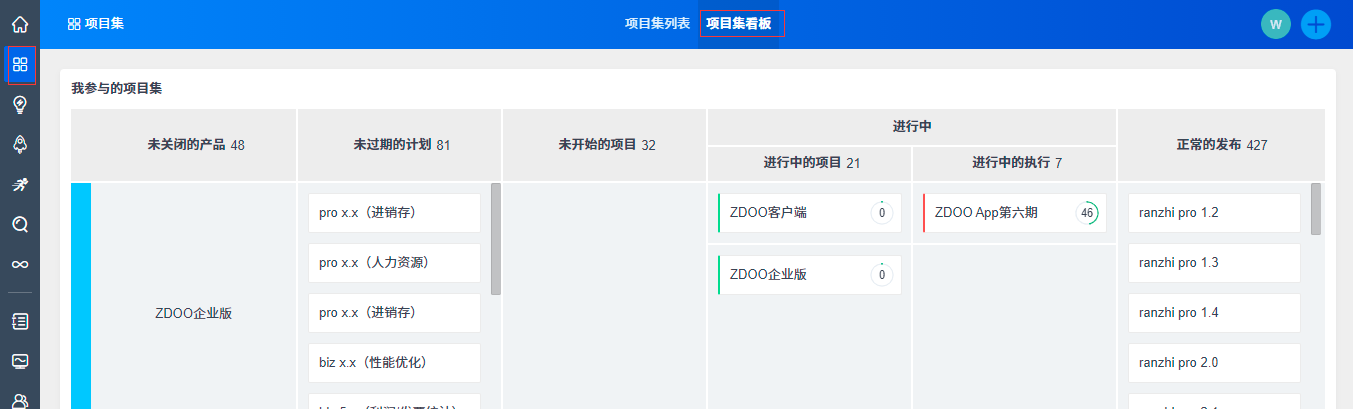Open project card ZDOO客户端
This screenshot has width=1353, height=409.
pos(809,213)
